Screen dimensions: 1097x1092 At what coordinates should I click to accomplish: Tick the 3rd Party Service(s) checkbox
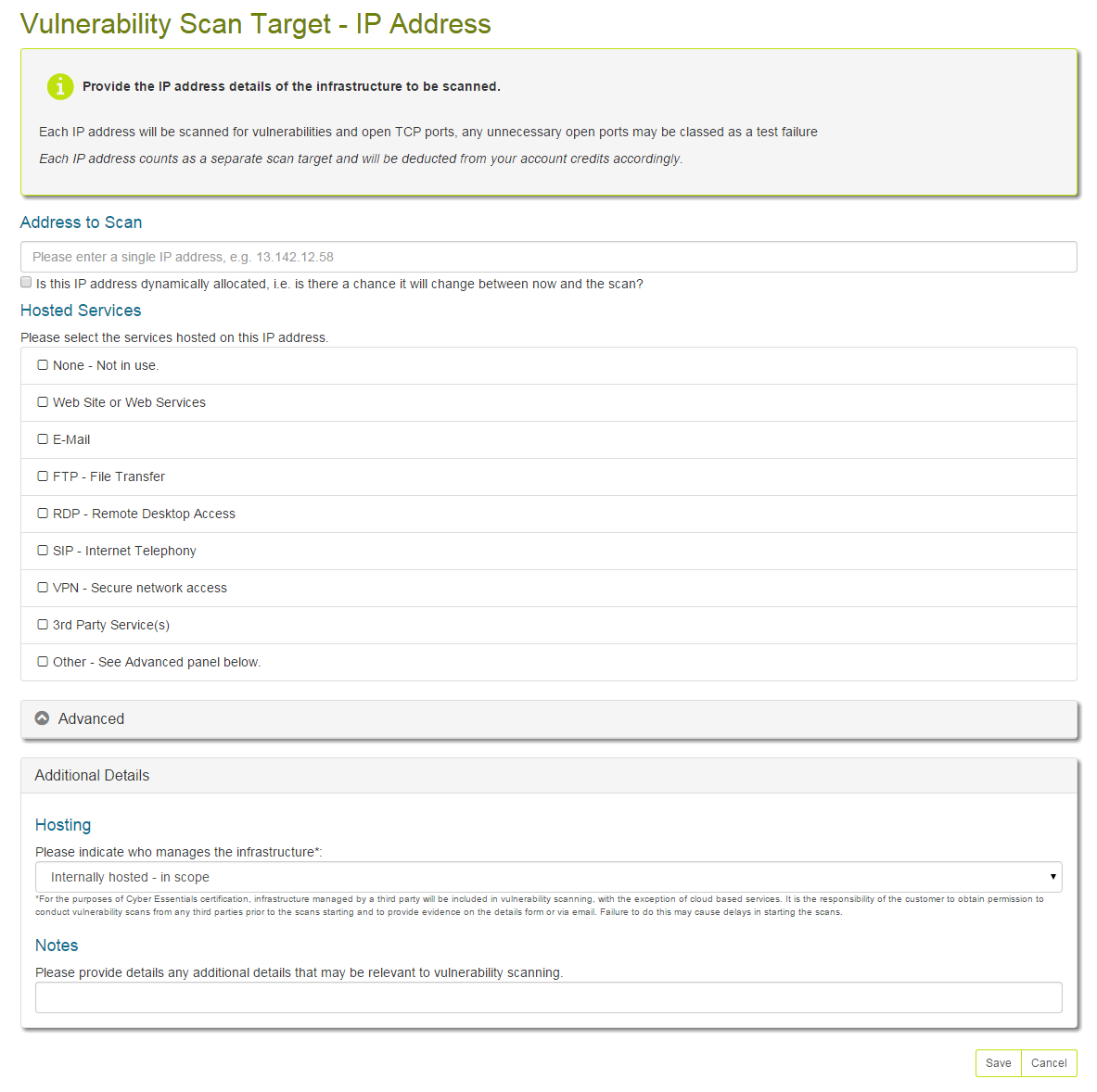[43, 625]
